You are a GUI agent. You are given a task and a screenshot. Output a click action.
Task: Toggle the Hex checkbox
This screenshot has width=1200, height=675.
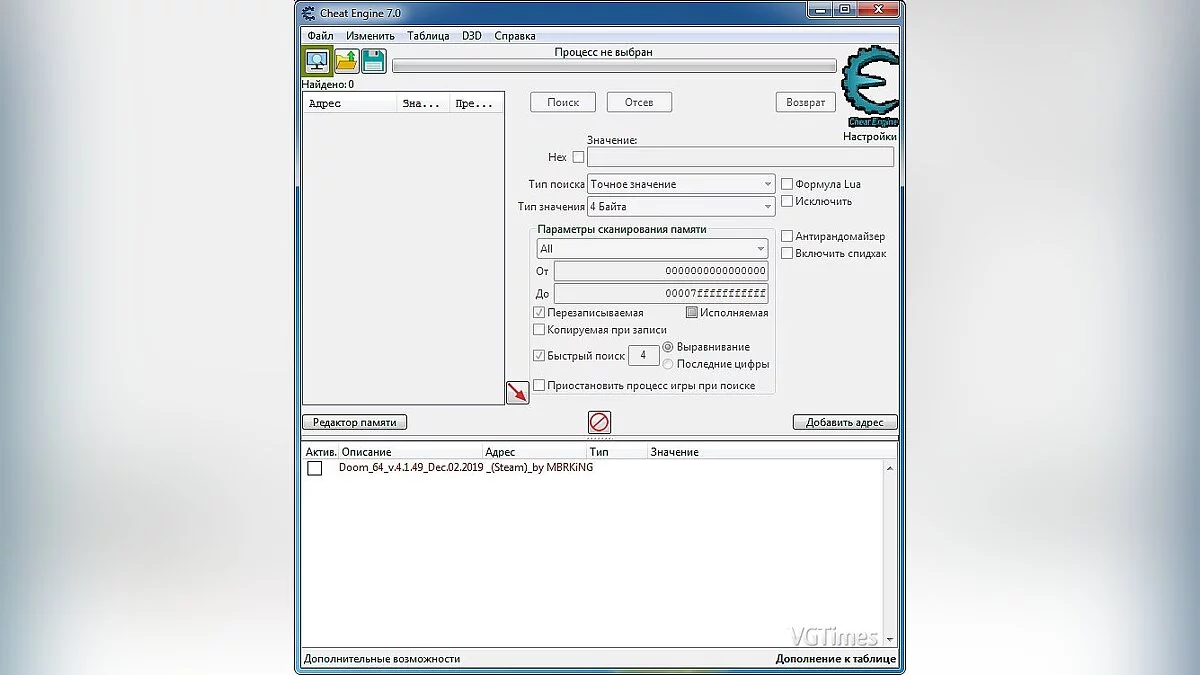click(578, 157)
